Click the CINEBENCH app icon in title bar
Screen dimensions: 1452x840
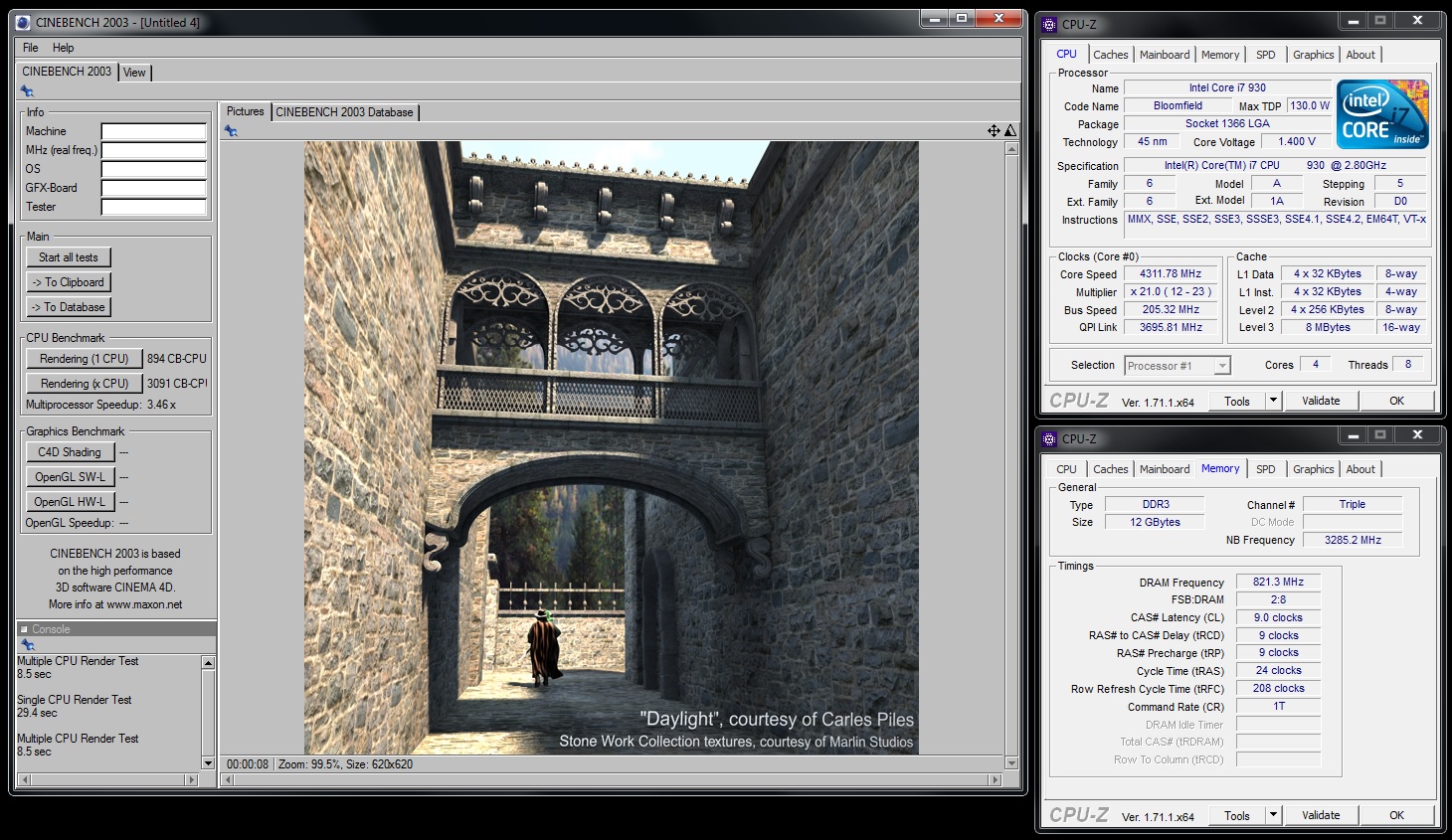[23, 22]
